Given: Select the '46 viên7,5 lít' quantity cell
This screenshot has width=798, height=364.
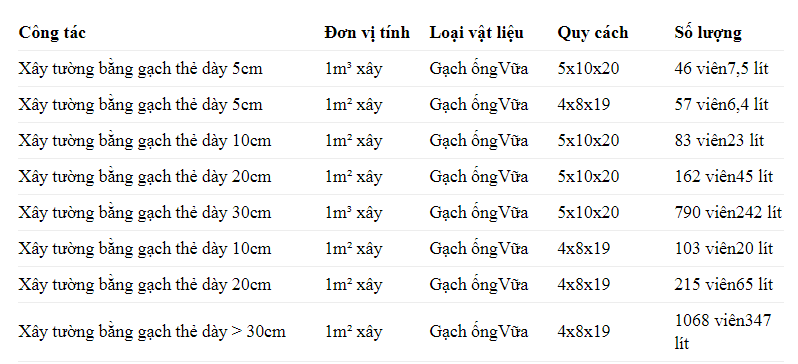Looking at the screenshot, I should click(x=721, y=68).
